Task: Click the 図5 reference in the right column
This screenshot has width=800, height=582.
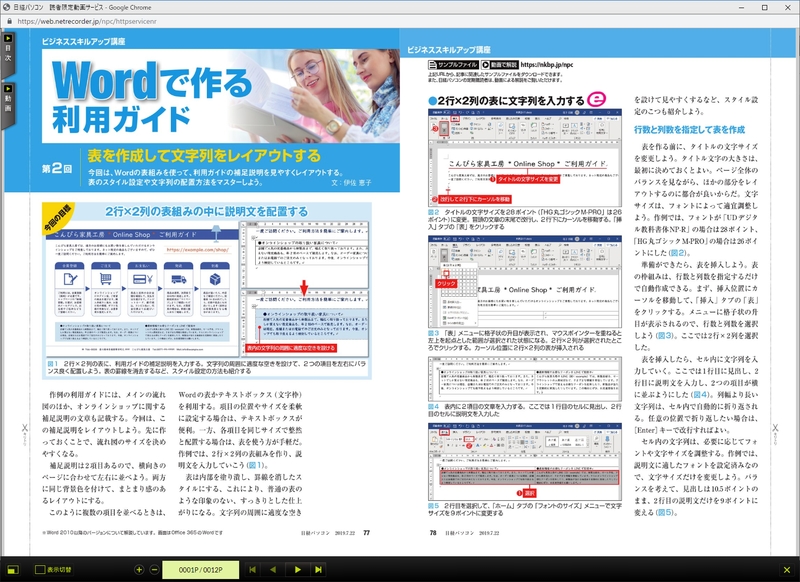Action: tap(665, 512)
